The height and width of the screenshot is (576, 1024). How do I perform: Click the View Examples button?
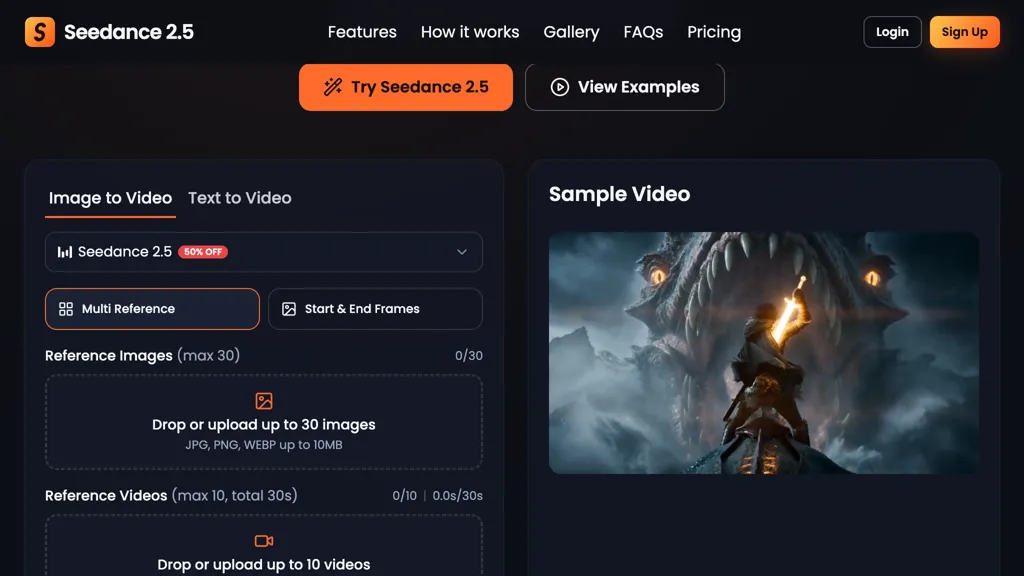624,87
